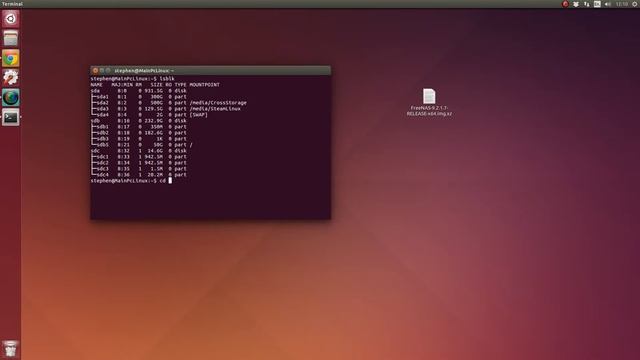
Task: Click the terminal title bar text
Action: click(x=144, y=71)
